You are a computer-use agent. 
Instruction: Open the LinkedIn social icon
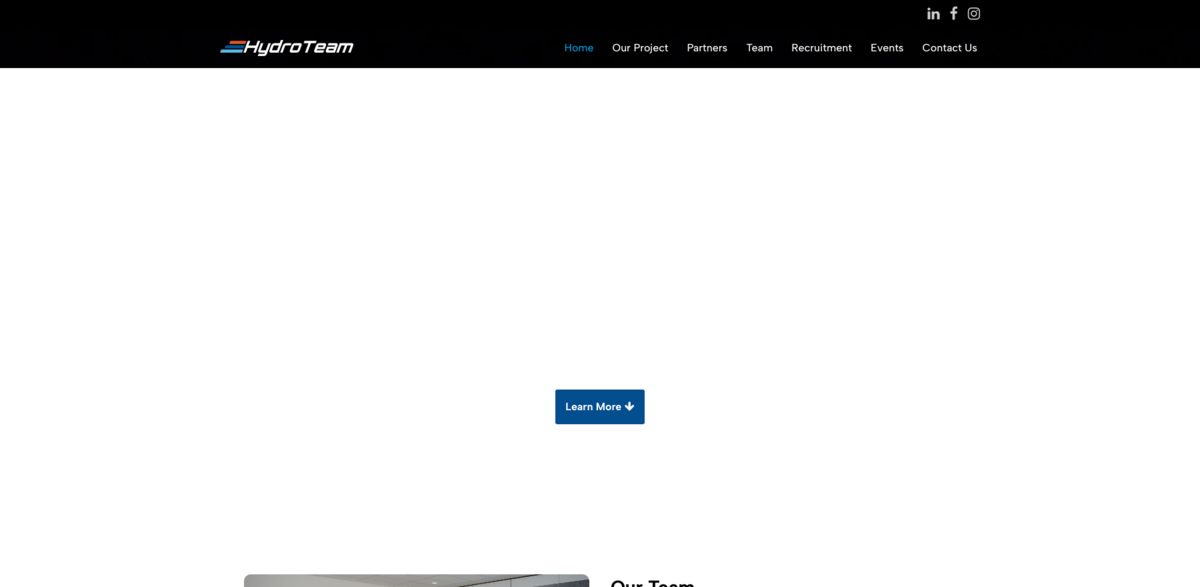933,14
